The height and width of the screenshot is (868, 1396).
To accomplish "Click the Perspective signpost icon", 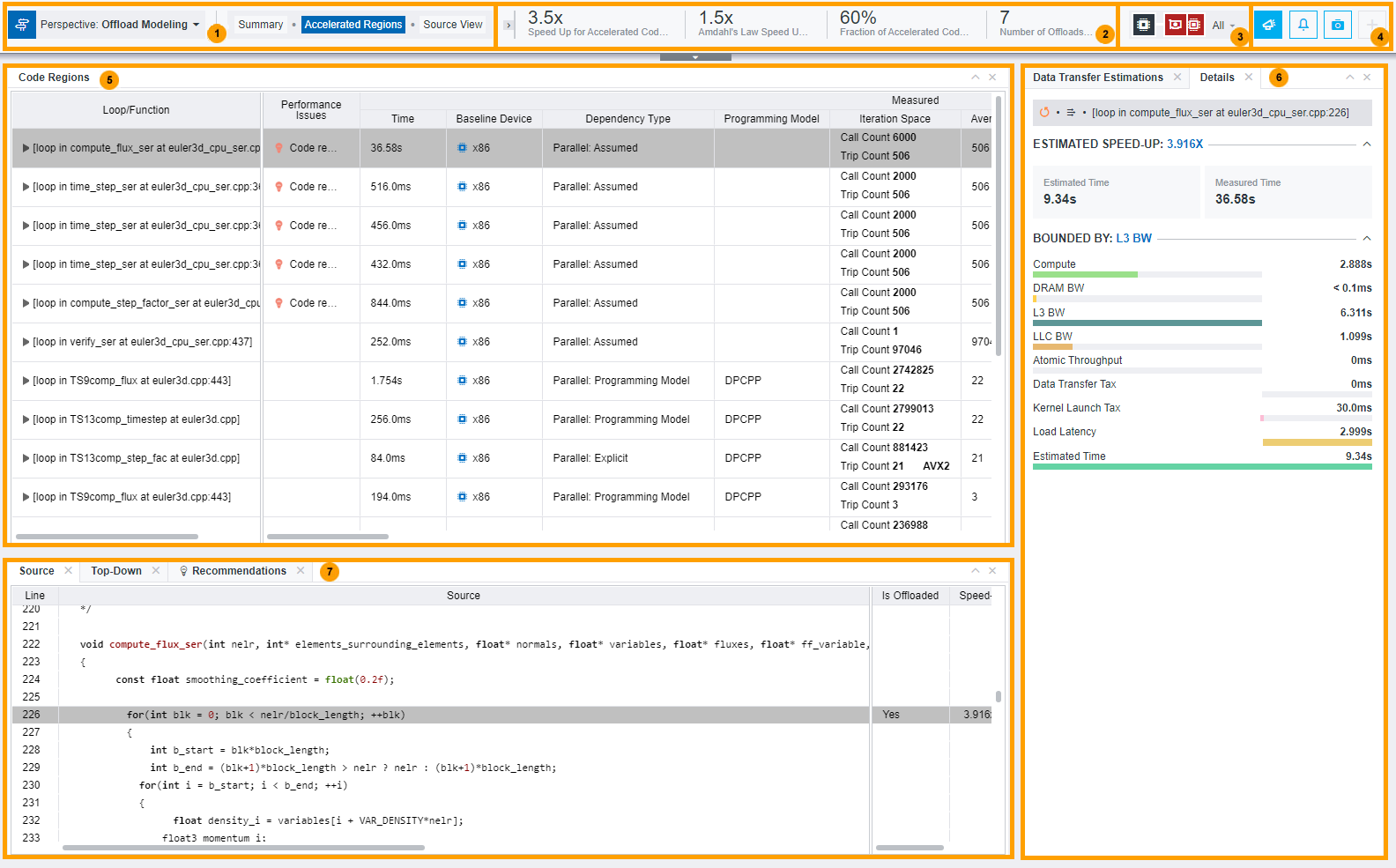I will click(22, 25).
